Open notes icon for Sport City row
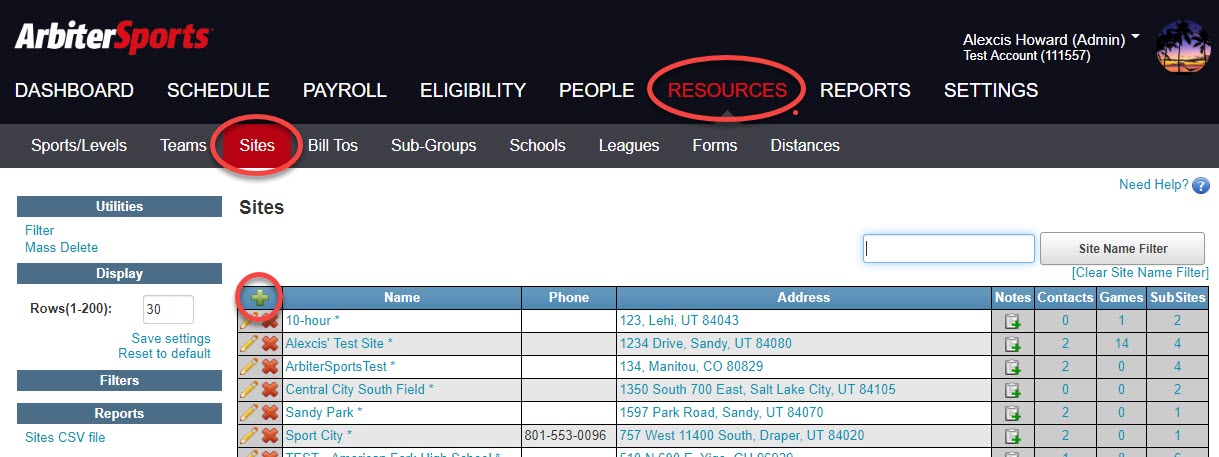 tap(1012, 436)
